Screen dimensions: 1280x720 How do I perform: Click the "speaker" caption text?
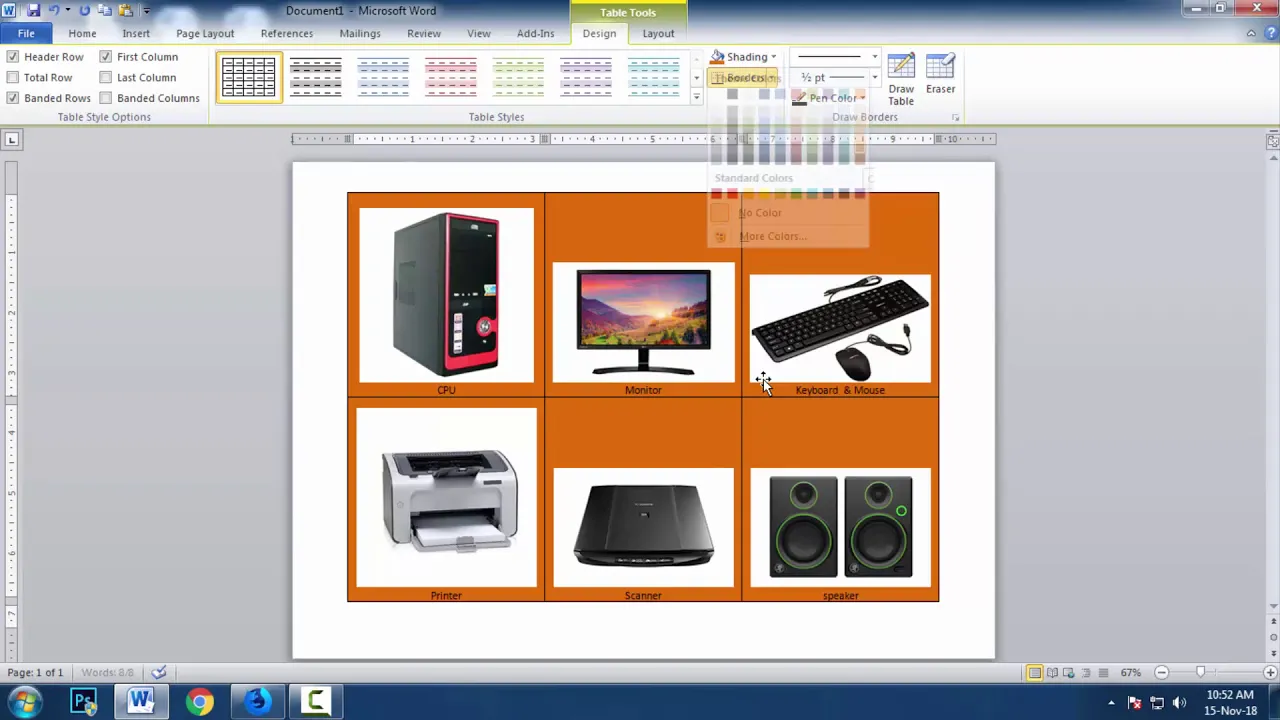(x=840, y=596)
